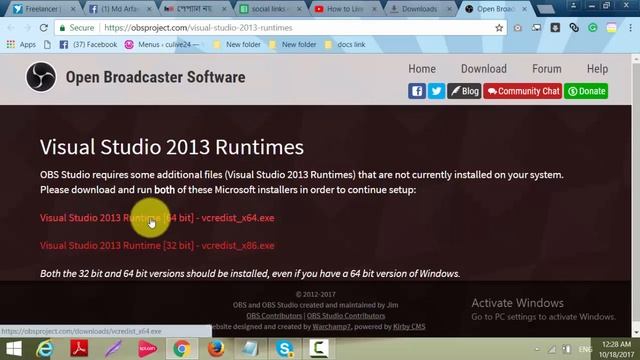Open the Windows Start menu

tap(13, 349)
